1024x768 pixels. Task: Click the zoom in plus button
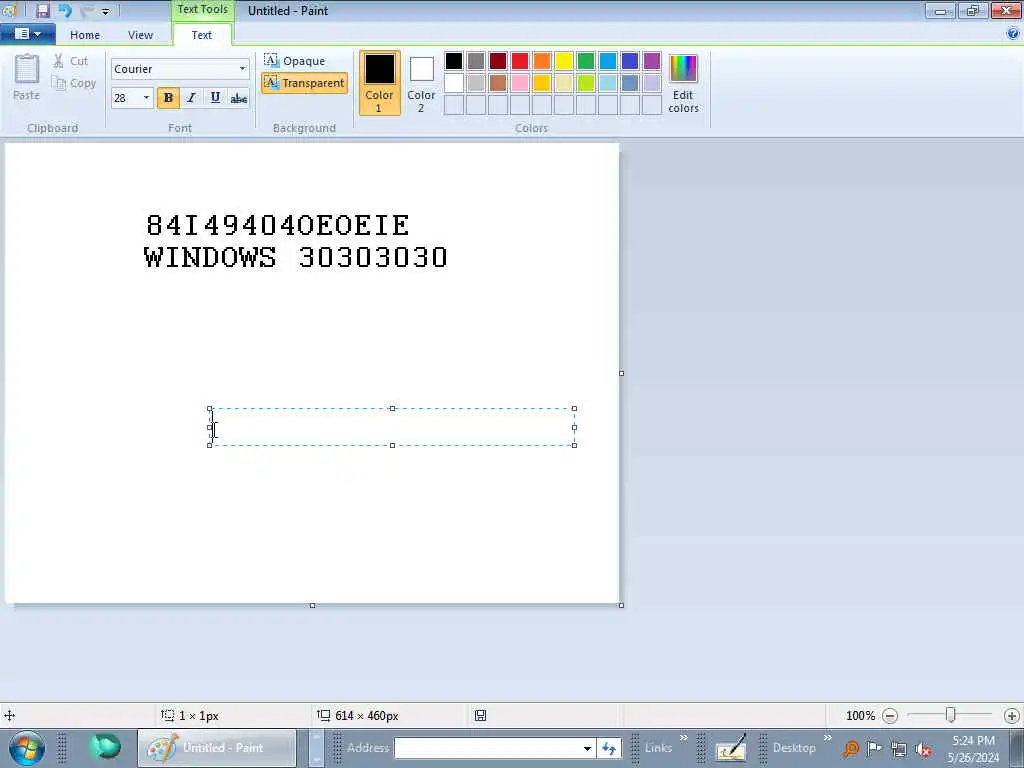point(1012,716)
